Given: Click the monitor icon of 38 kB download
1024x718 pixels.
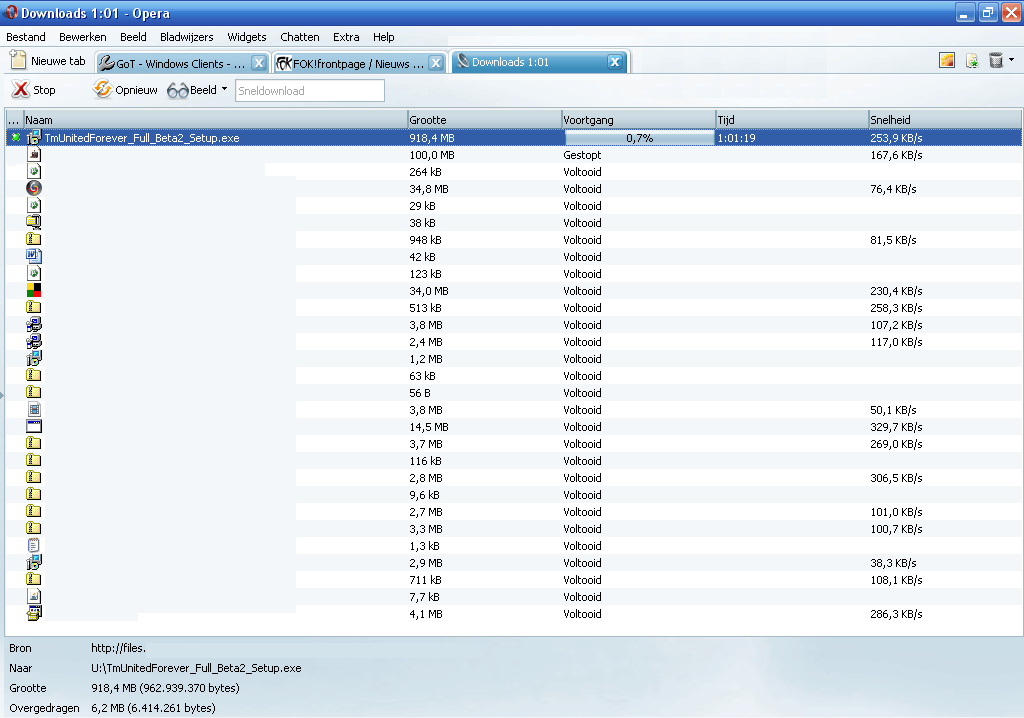Looking at the screenshot, I should [34, 223].
